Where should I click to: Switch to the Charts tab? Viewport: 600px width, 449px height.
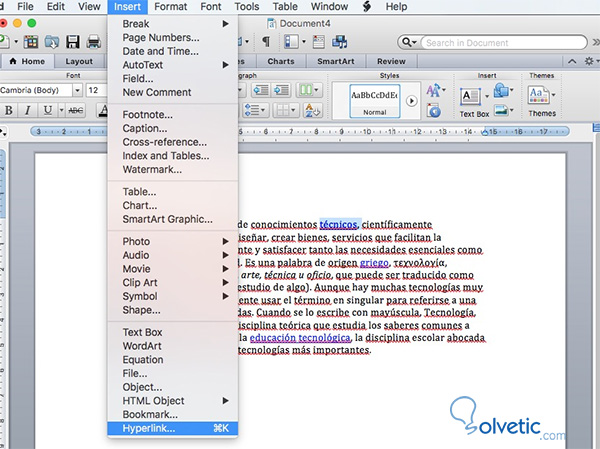coord(281,61)
